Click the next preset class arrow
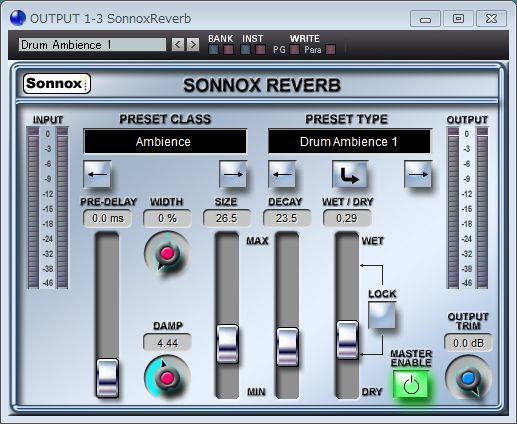The image size is (517, 424). (233, 174)
